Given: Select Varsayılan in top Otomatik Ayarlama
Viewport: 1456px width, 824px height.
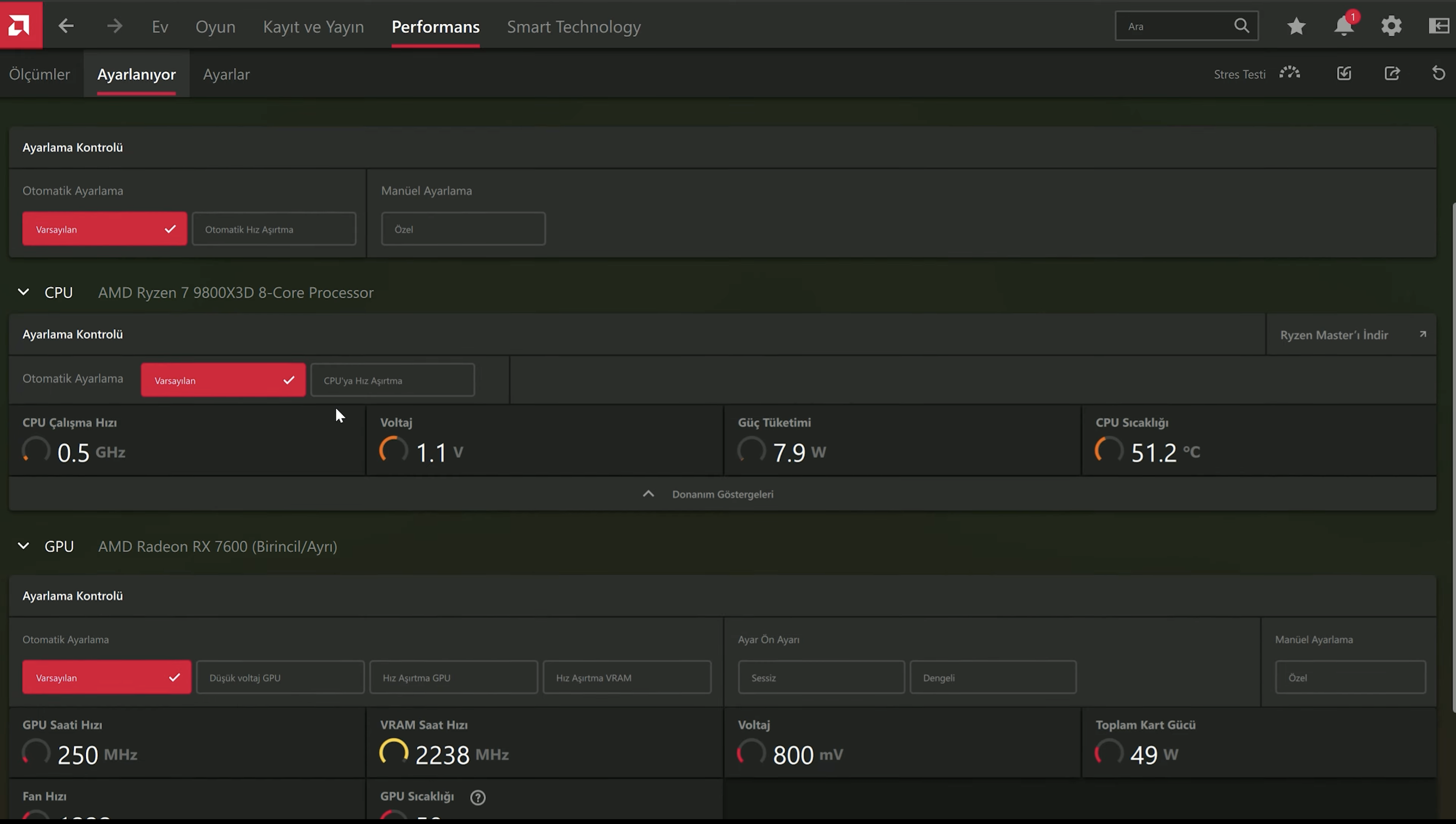Looking at the screenshot, I should tap(105, 228).
